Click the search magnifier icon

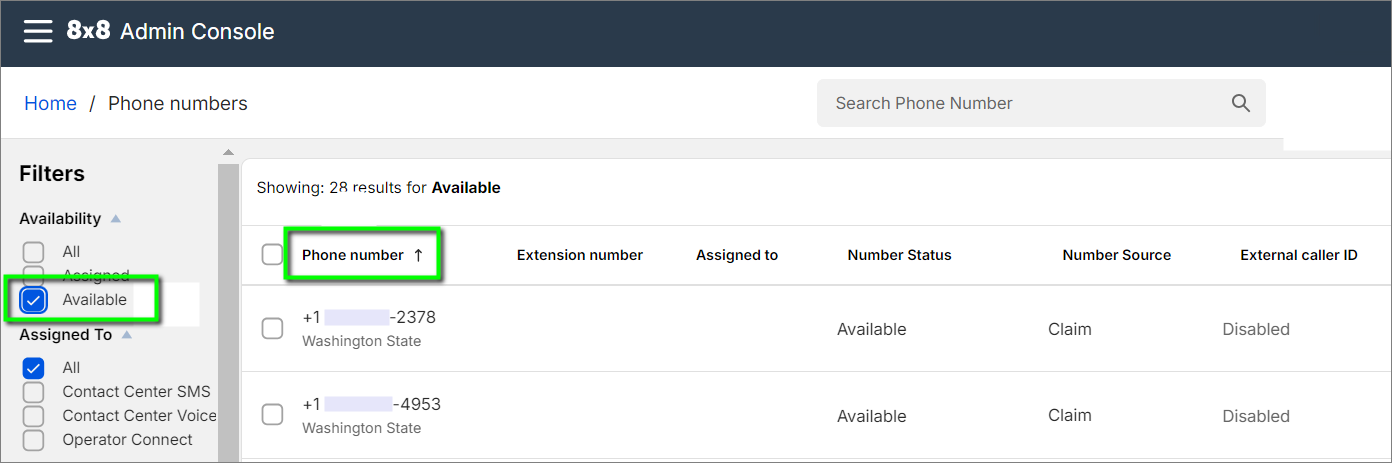click(1241, 103)
